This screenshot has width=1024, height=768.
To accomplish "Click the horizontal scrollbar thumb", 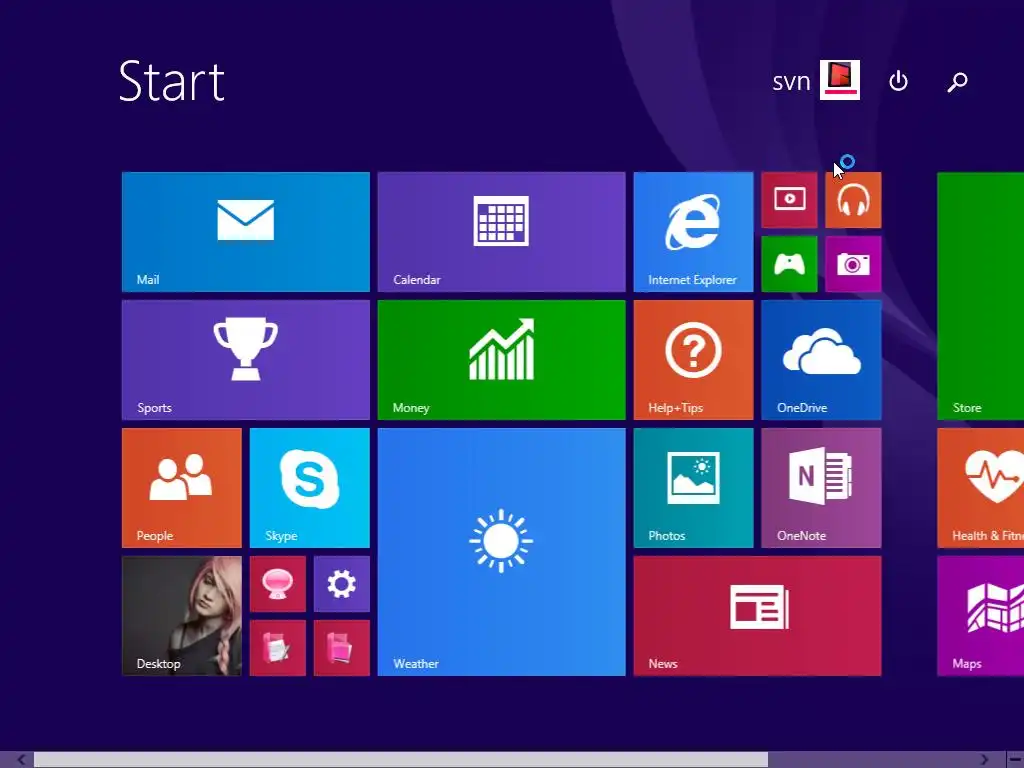I will (400, 760).
